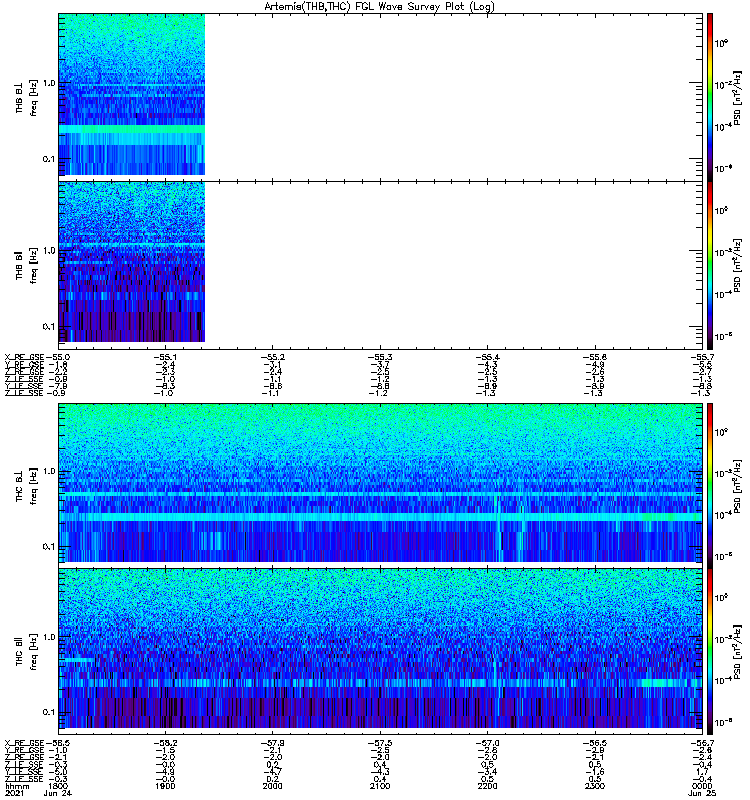Click the 'X_RE_GSE' label under the THB panels
The image size is (750, 800).
pyautogui.click(x=24, y=357)
